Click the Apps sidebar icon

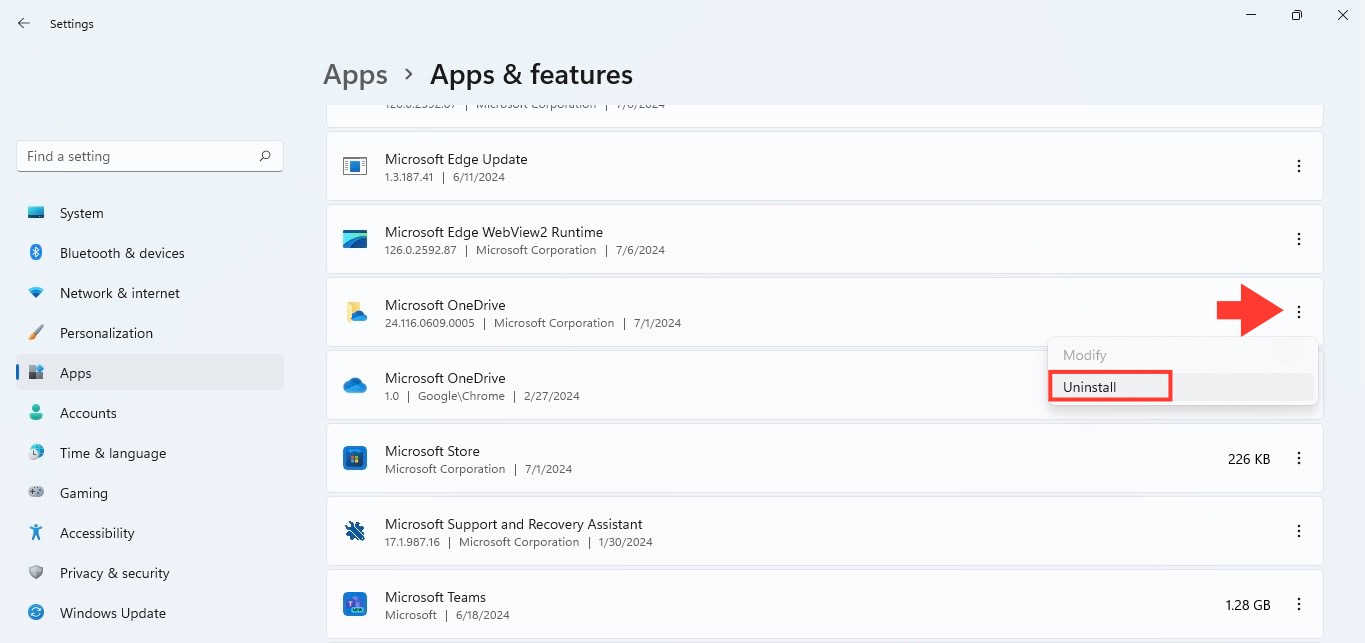tap(36, 373)
